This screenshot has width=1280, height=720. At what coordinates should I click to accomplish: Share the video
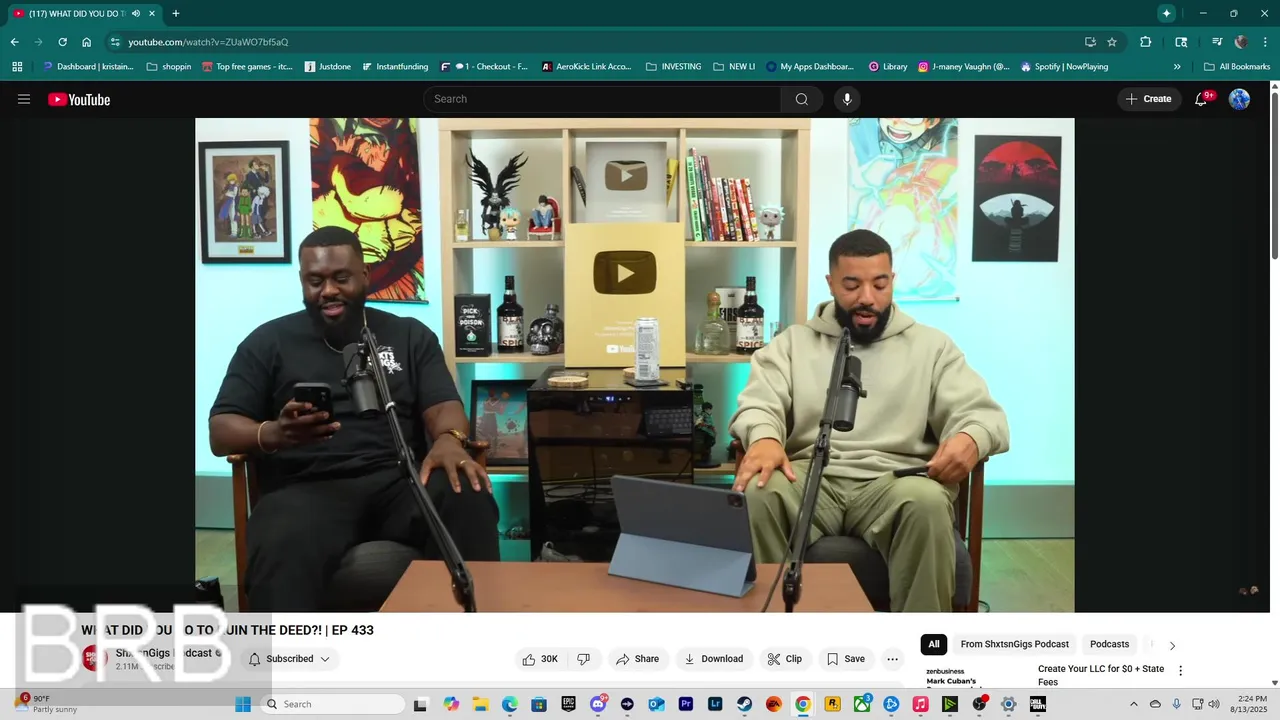(x=637, y=659)
